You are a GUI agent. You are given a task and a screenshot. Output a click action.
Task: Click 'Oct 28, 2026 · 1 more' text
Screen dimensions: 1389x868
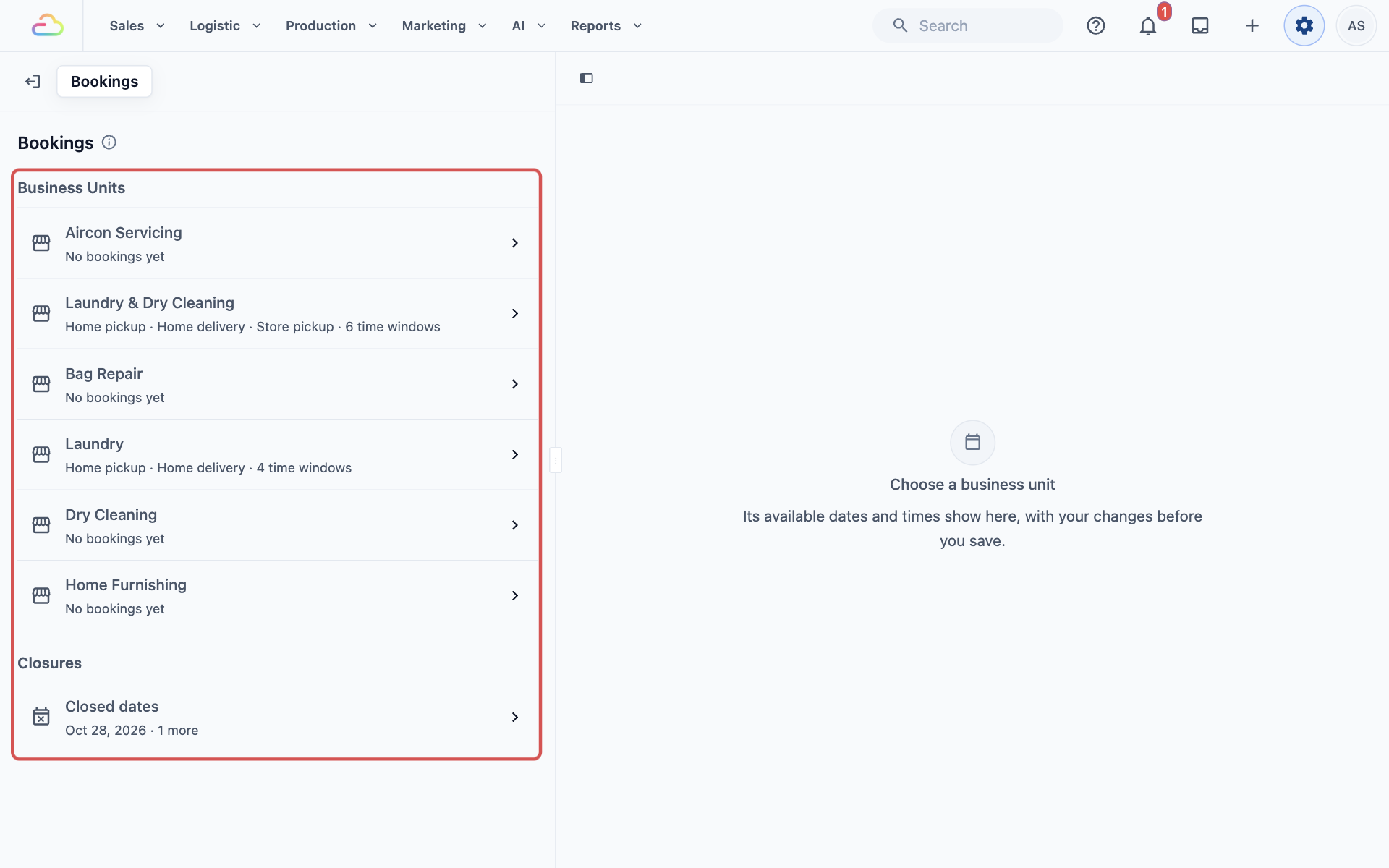pos(132,731)
